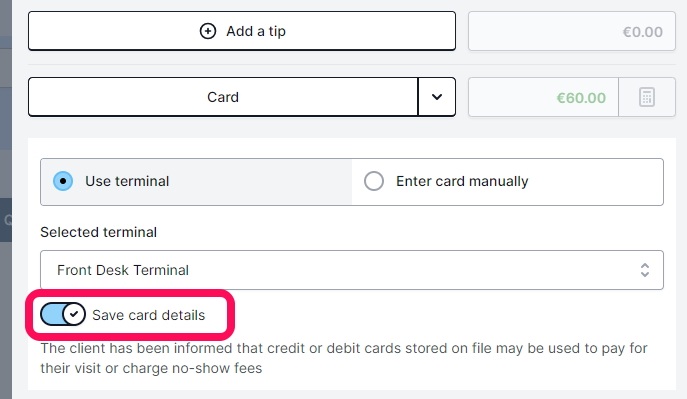
Task: Click the Card payment method button
Action: click(223, 97)
